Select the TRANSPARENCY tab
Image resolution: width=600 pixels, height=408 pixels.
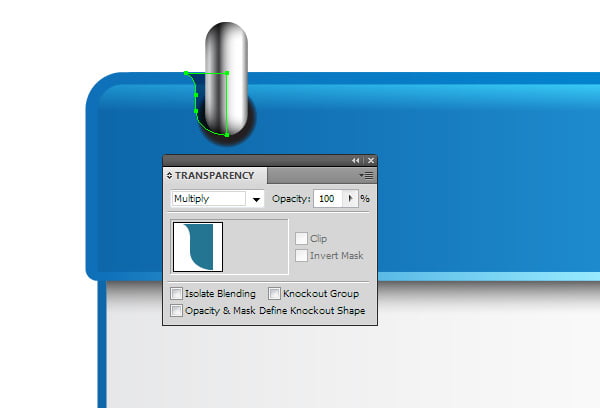(215, 176)
